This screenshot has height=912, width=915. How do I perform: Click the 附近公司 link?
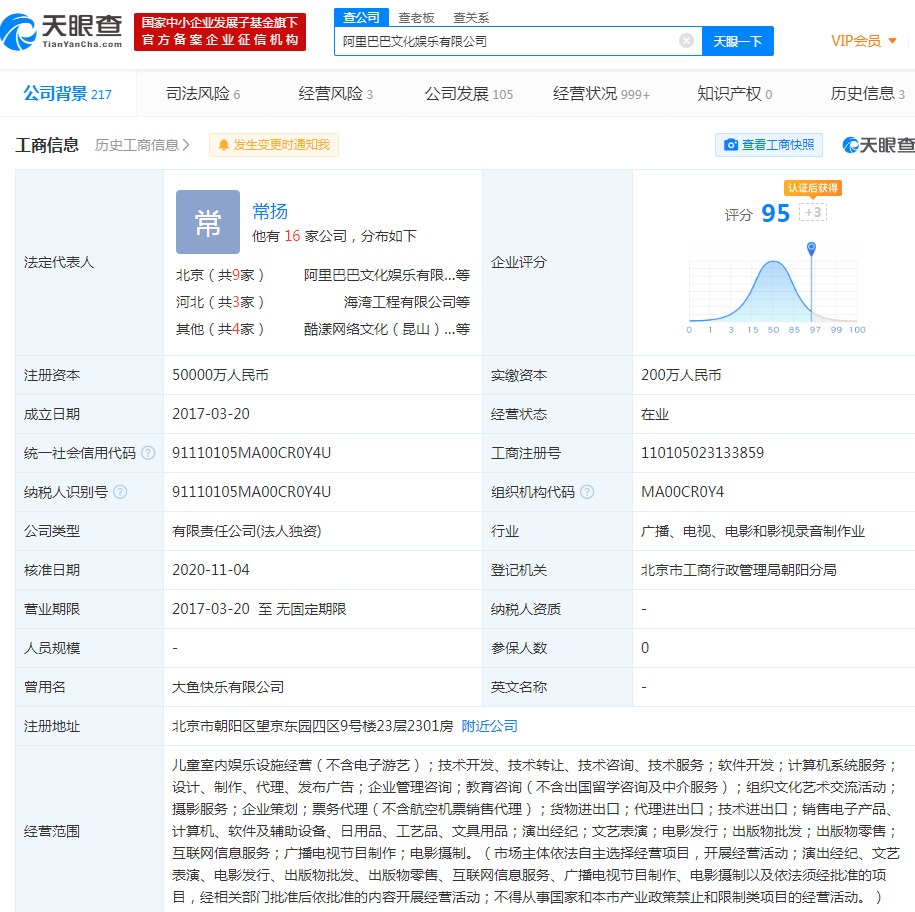[x=490, y=726]
